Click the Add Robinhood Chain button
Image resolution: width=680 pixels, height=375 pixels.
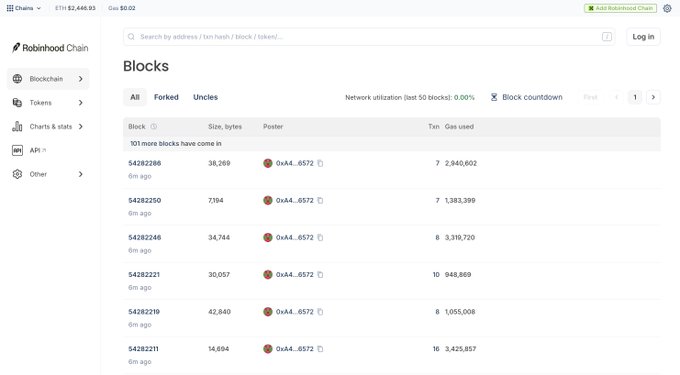[x=620, y=8]
